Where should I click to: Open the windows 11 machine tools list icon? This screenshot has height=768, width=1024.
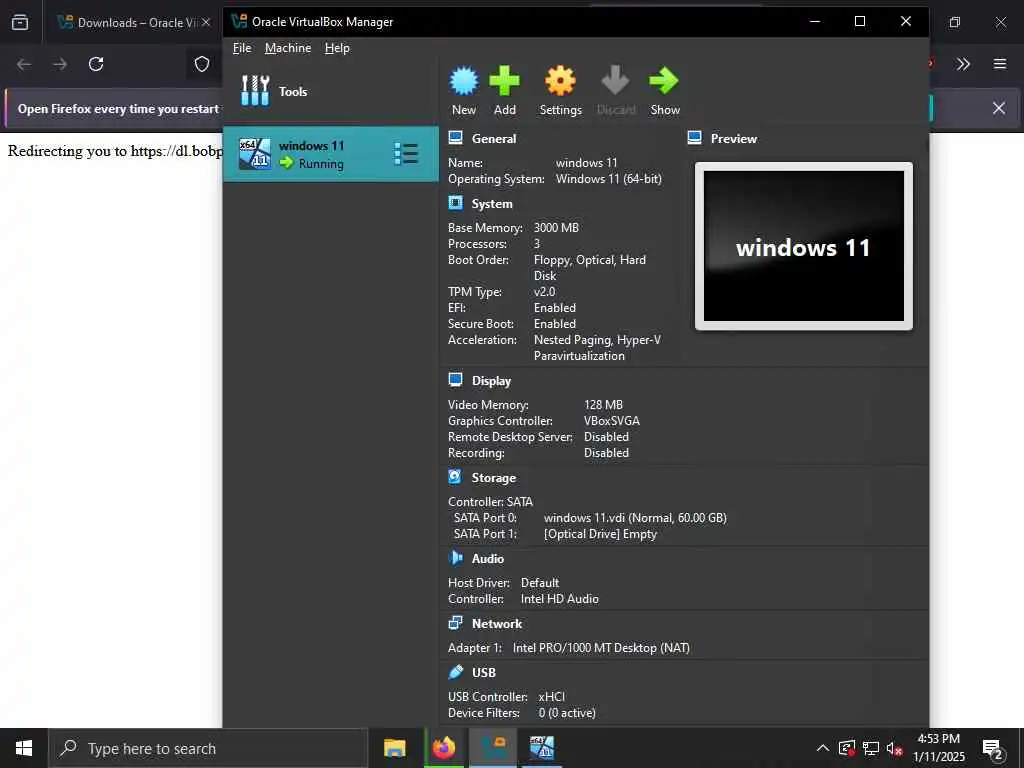click(x=406, y=153)
